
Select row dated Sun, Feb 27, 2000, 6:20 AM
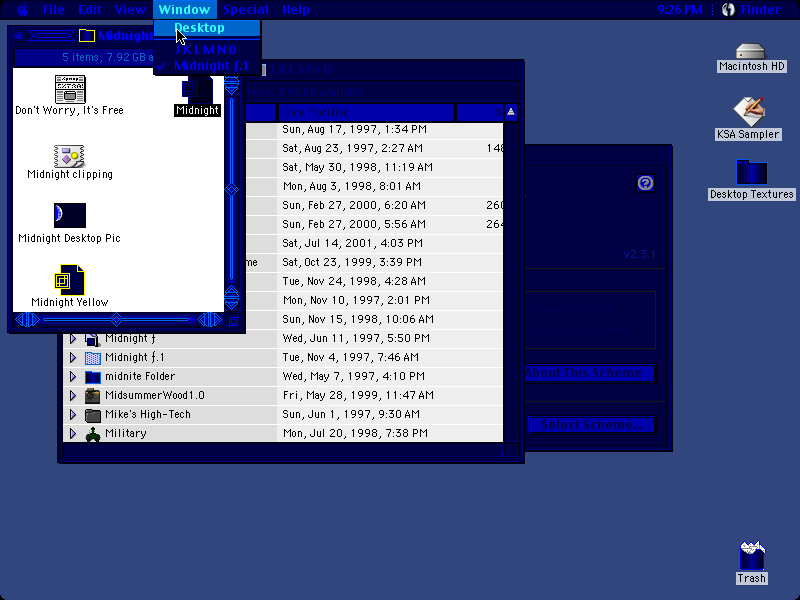(x=376, y=205)
